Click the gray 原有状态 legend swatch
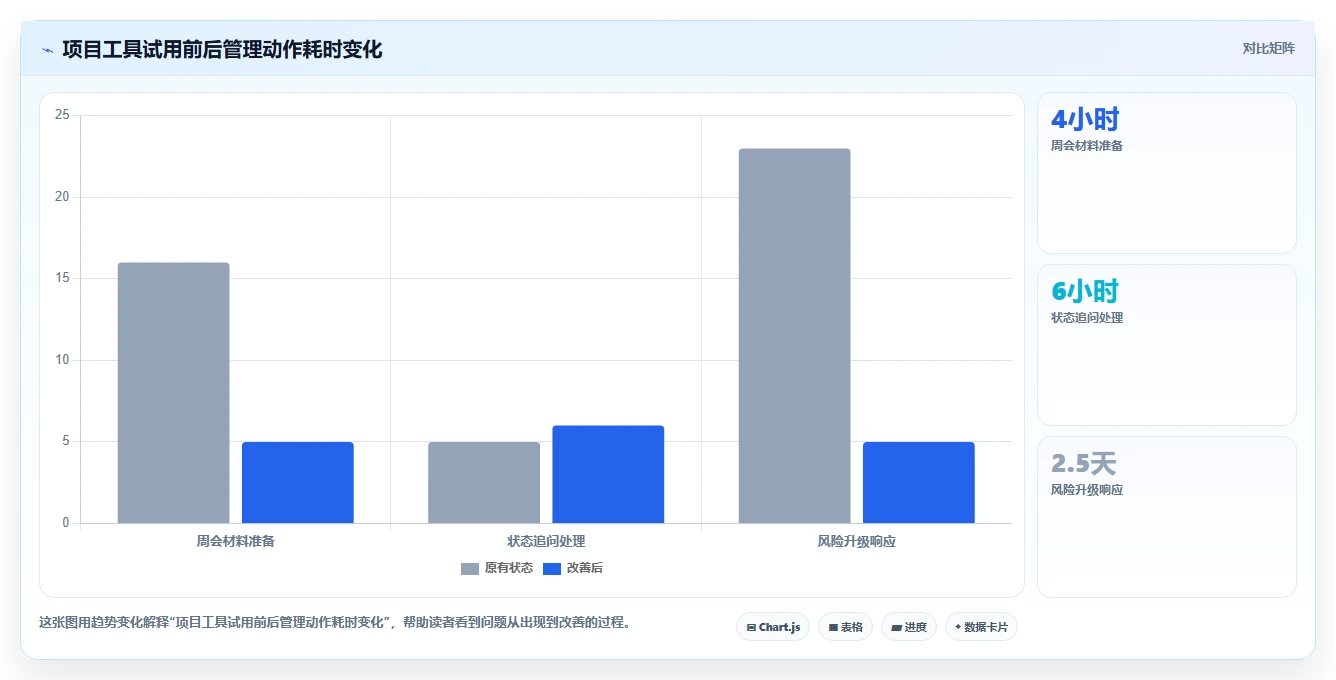Viewport: 1336px width, 680px height. click(x=470, y=569)
